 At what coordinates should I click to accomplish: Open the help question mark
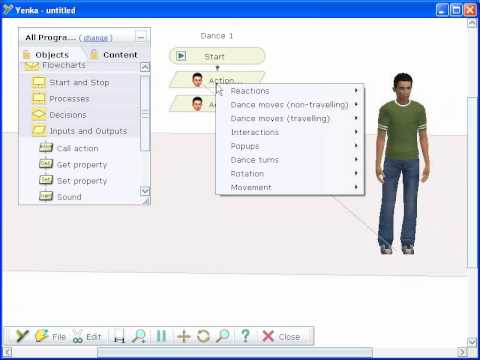point(245,336)
